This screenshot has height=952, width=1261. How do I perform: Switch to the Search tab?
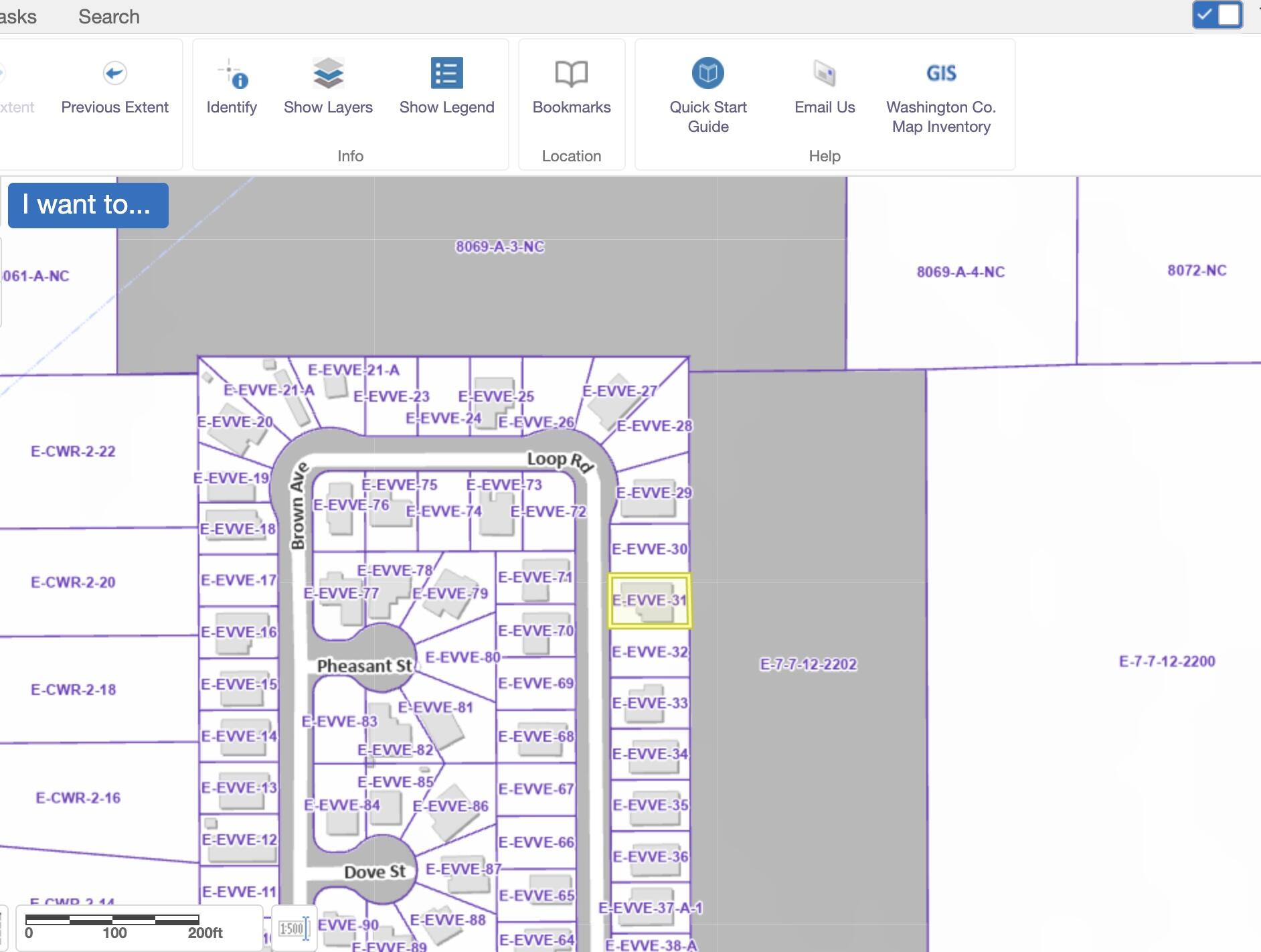[x=109, y=17]
